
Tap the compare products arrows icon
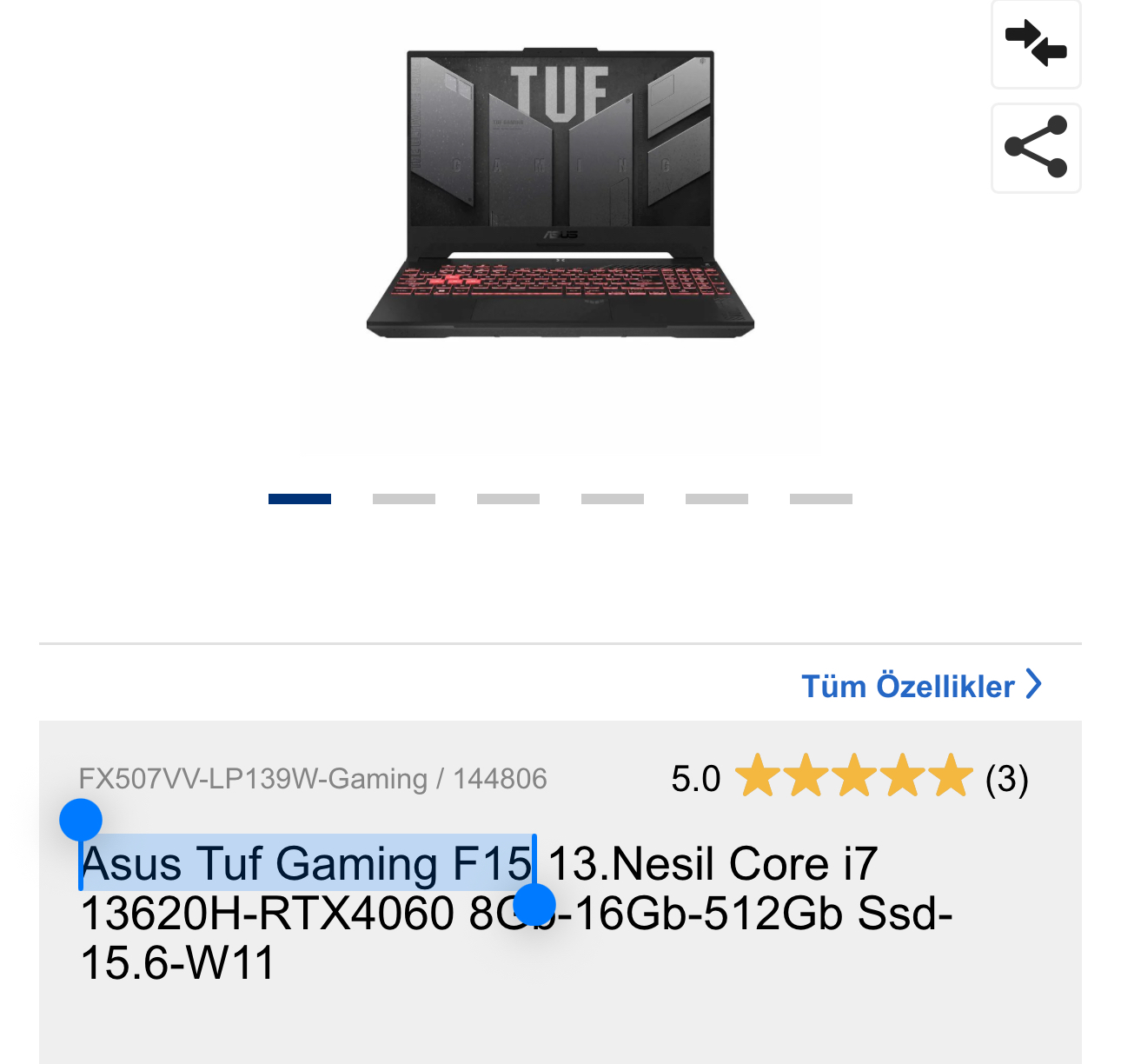pos(1036,43)
